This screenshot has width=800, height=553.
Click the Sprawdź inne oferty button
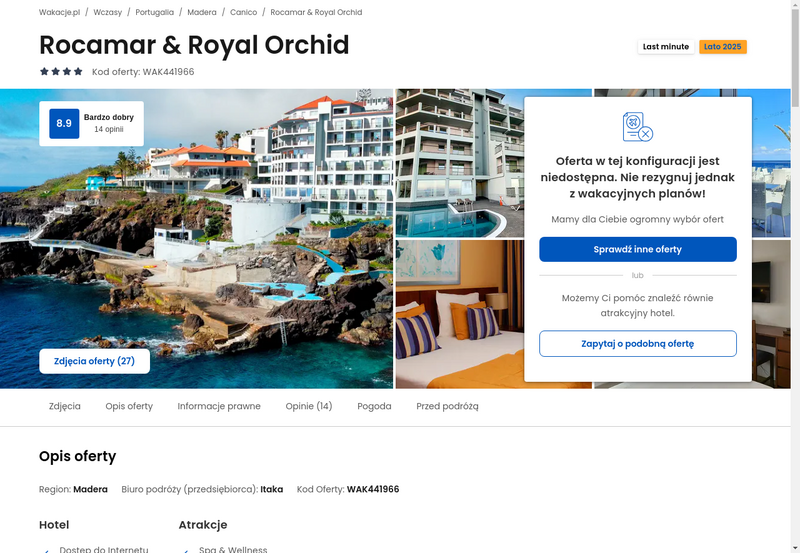[638, 249]
